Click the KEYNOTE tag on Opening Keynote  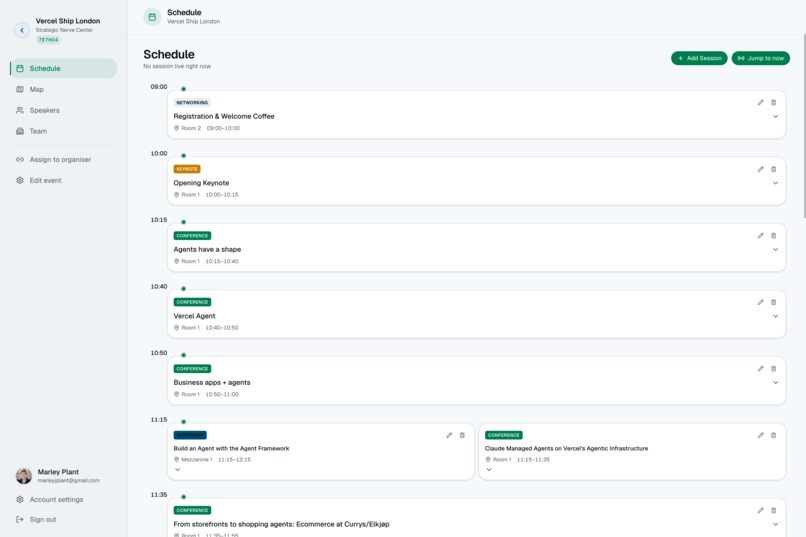[187, 169]
